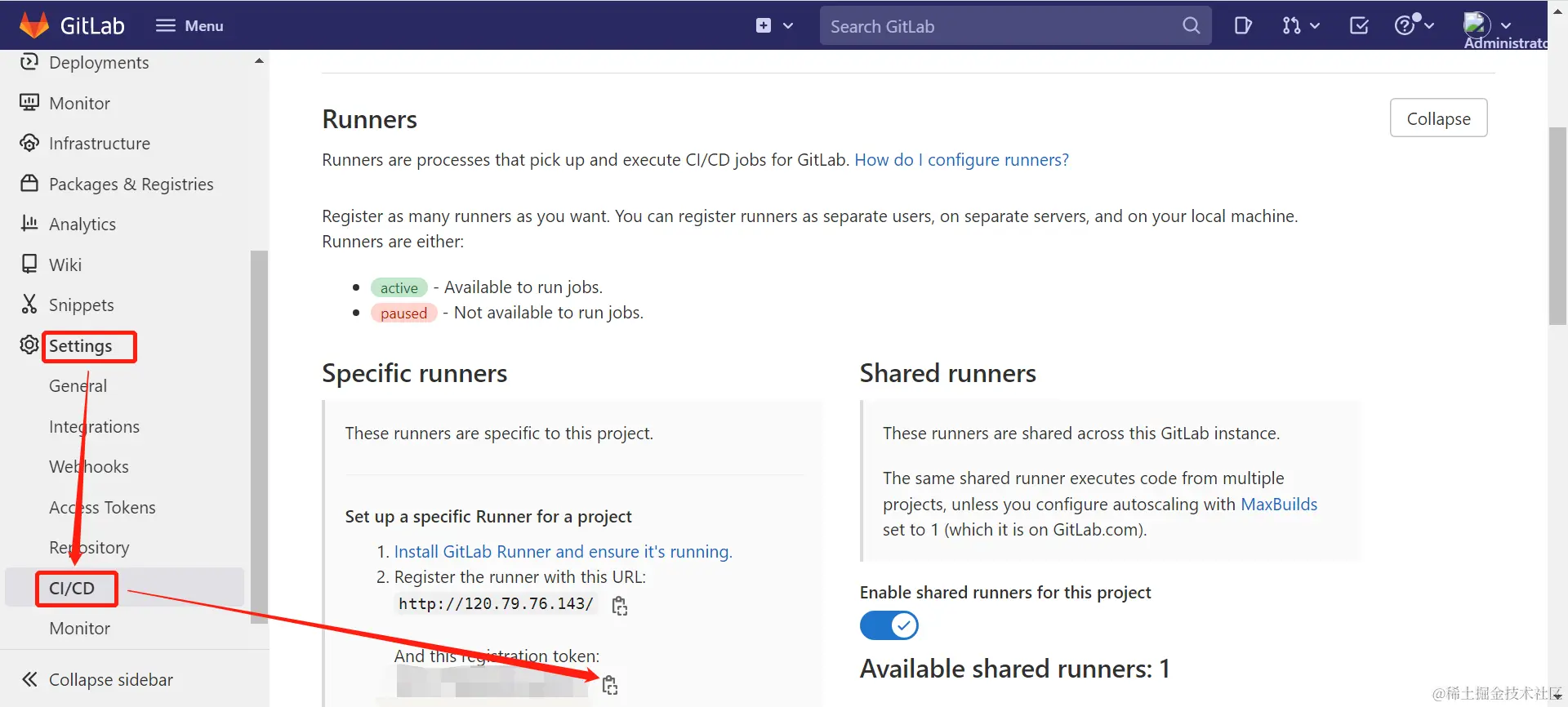Copy the registration token

pyautogui.click(x=610, y=685)
